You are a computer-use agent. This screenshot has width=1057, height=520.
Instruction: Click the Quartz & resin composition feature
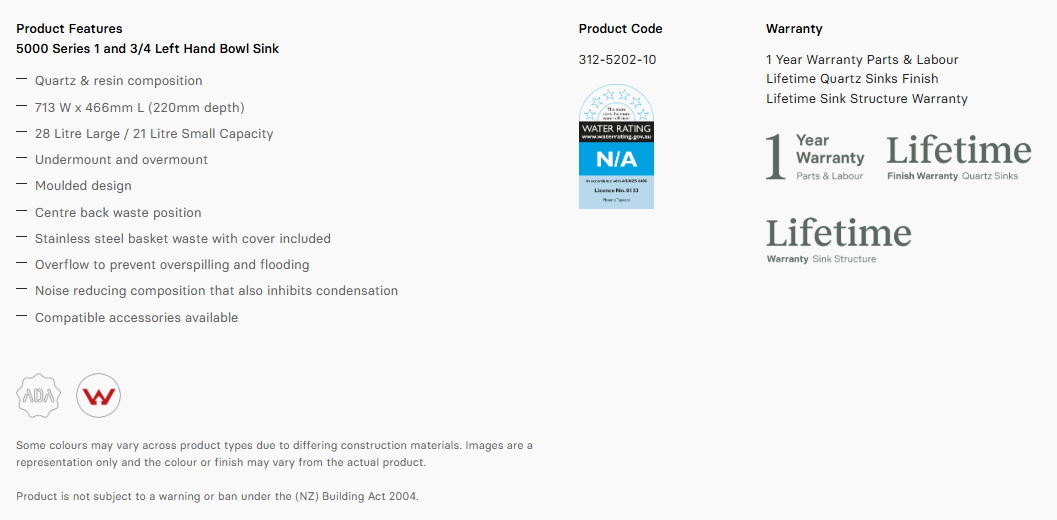coord(118,81)
